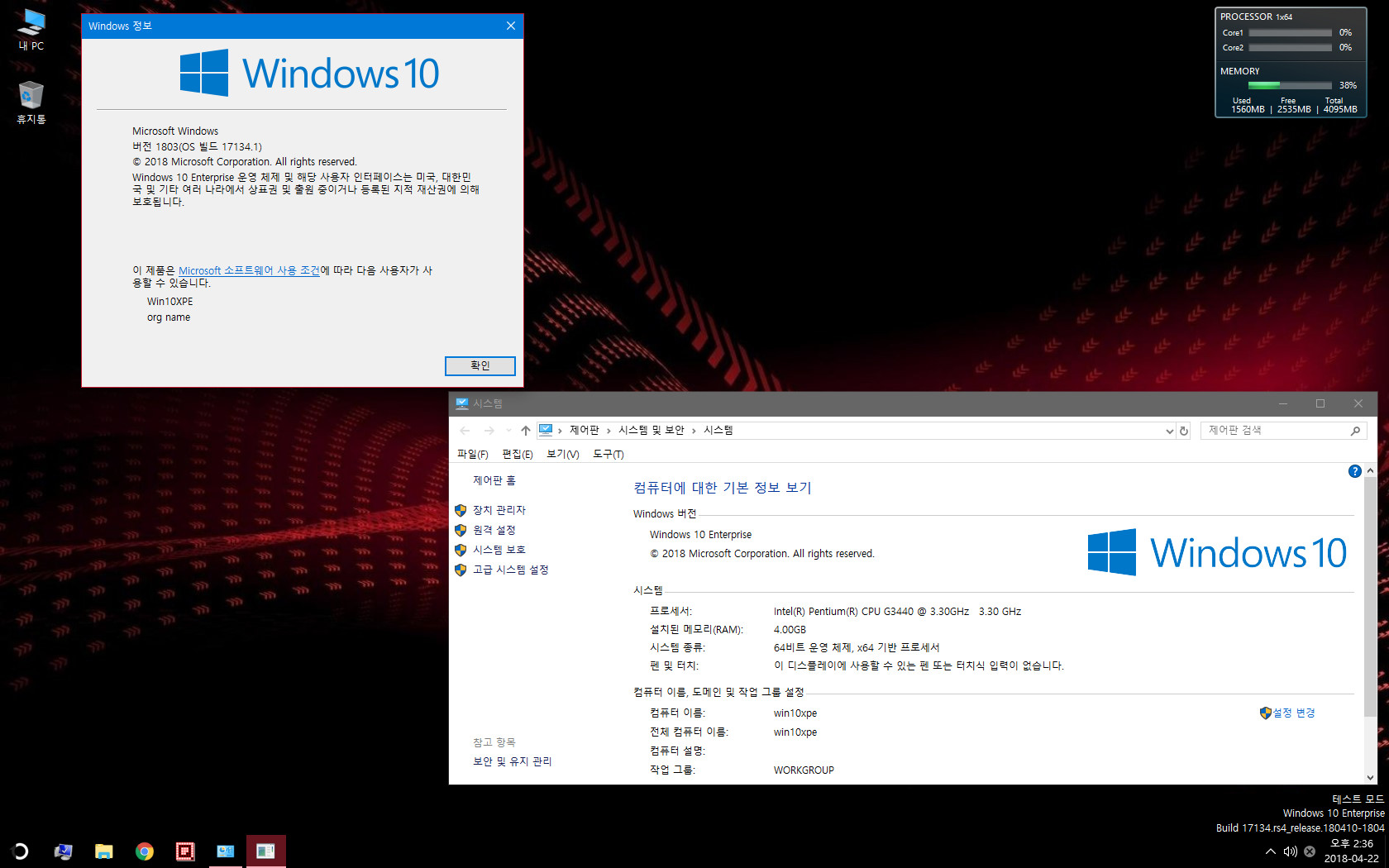Open 고급 시스템 설정 link

click(x=511, y=570)
